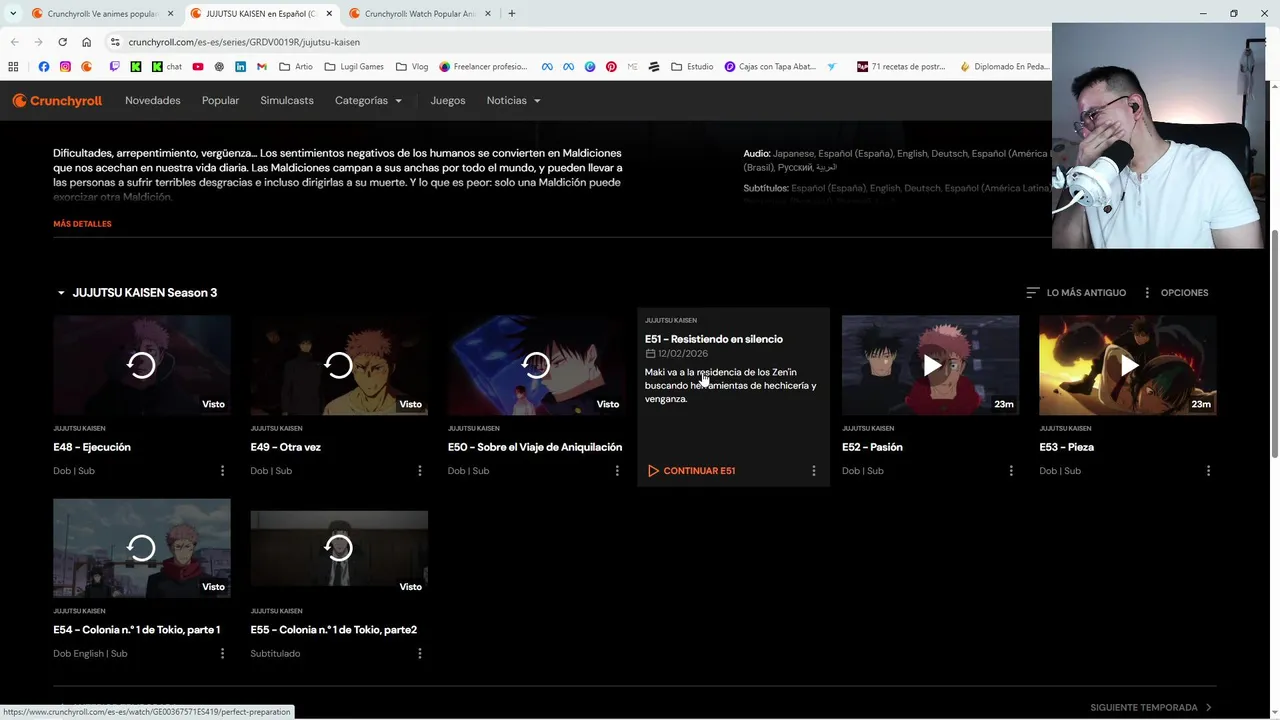Open the ChatGPT bookmark icon
The width and height of the screenshot is (1280, 720).
pyautogui.click(x=219, y=67)
